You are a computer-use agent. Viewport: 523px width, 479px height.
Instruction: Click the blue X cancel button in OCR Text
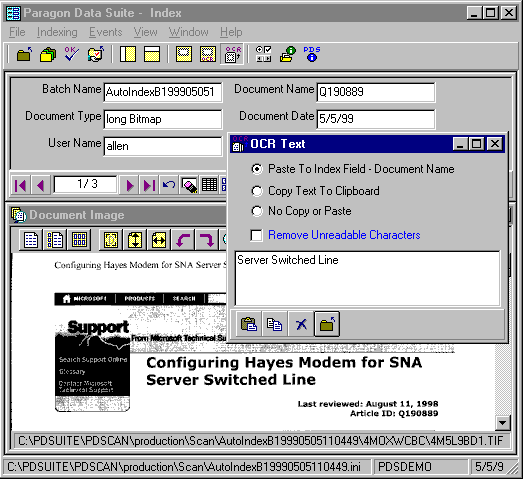pyautogui.click(x=301, y=324)
